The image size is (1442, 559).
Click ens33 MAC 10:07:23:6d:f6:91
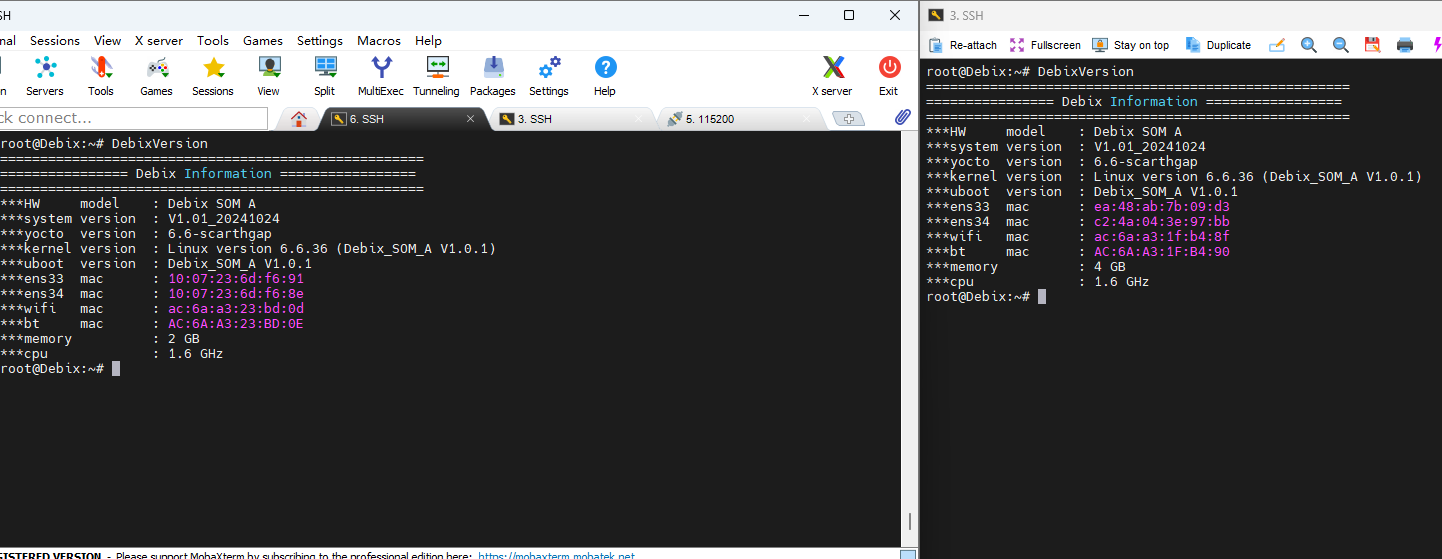pyautogui.click(x=235, y=279)
